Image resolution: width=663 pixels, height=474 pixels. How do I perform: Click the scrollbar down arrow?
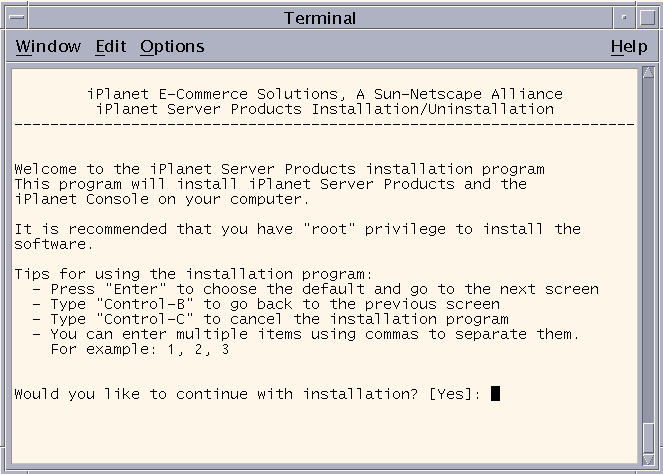click(648, 459)
